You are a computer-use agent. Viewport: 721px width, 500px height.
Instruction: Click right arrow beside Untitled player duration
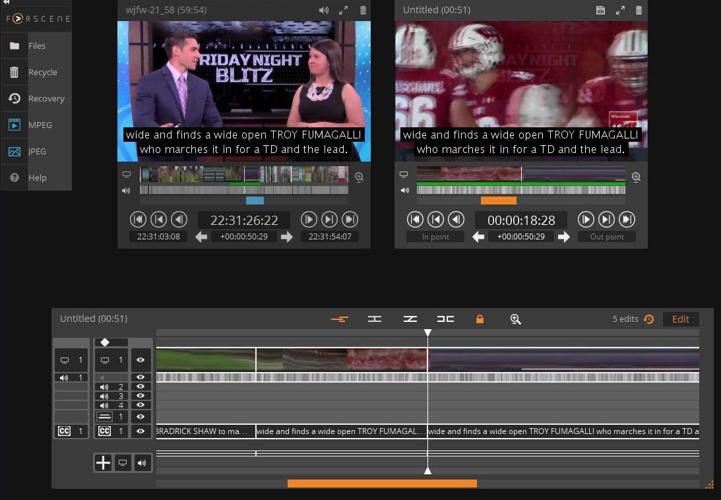(x=564, y=237)
